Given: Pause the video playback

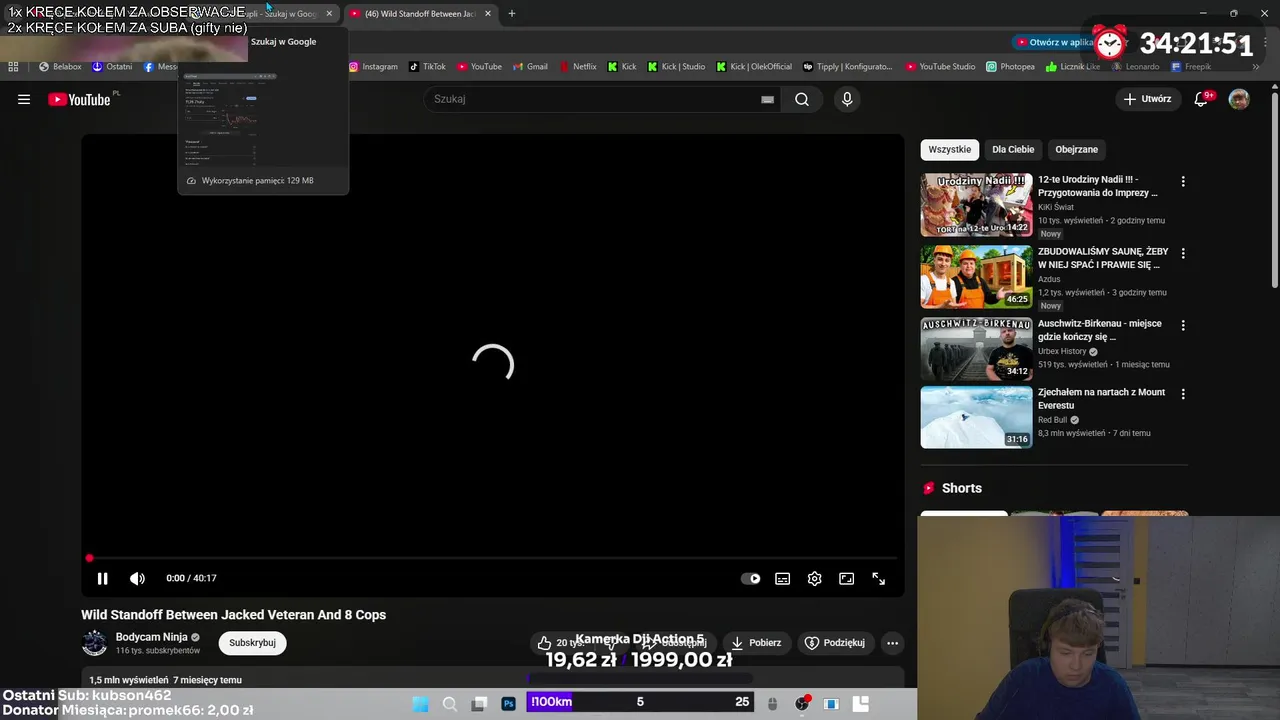Looking at the screenshot, I should click(102, 578).
